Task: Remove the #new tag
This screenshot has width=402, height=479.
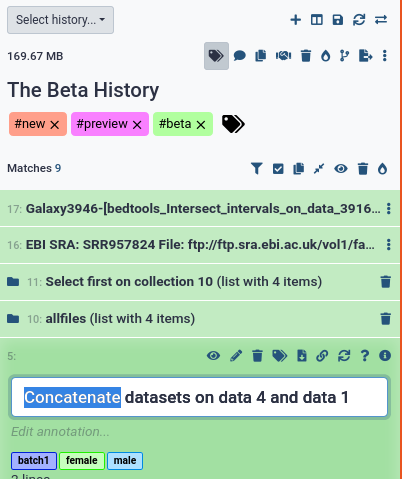Action: pyautogui.click(x=55, y=125)
